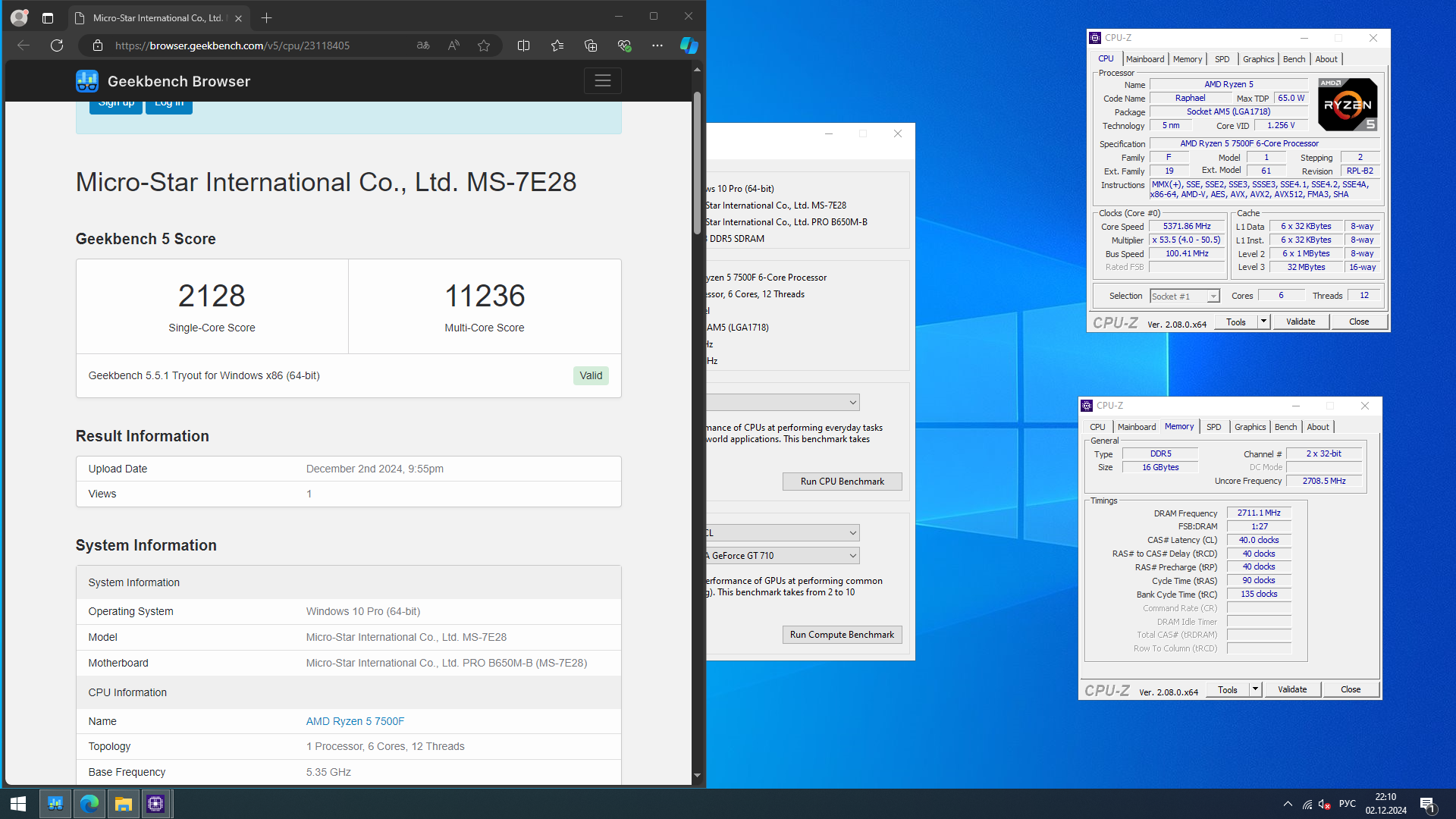Click the scroll down arrow in browser
Viewport: 1456px width, 819px height.
[x=697, y=776]
